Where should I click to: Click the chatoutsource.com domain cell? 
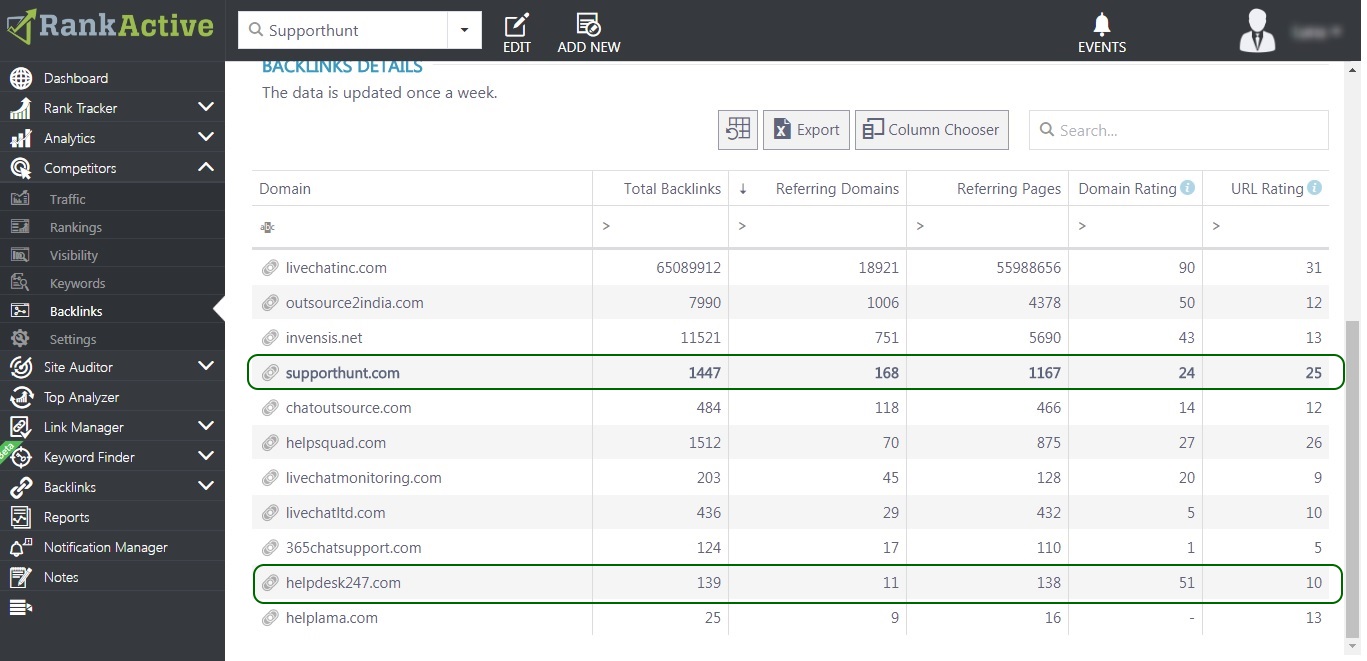click(x=422, y=408)
